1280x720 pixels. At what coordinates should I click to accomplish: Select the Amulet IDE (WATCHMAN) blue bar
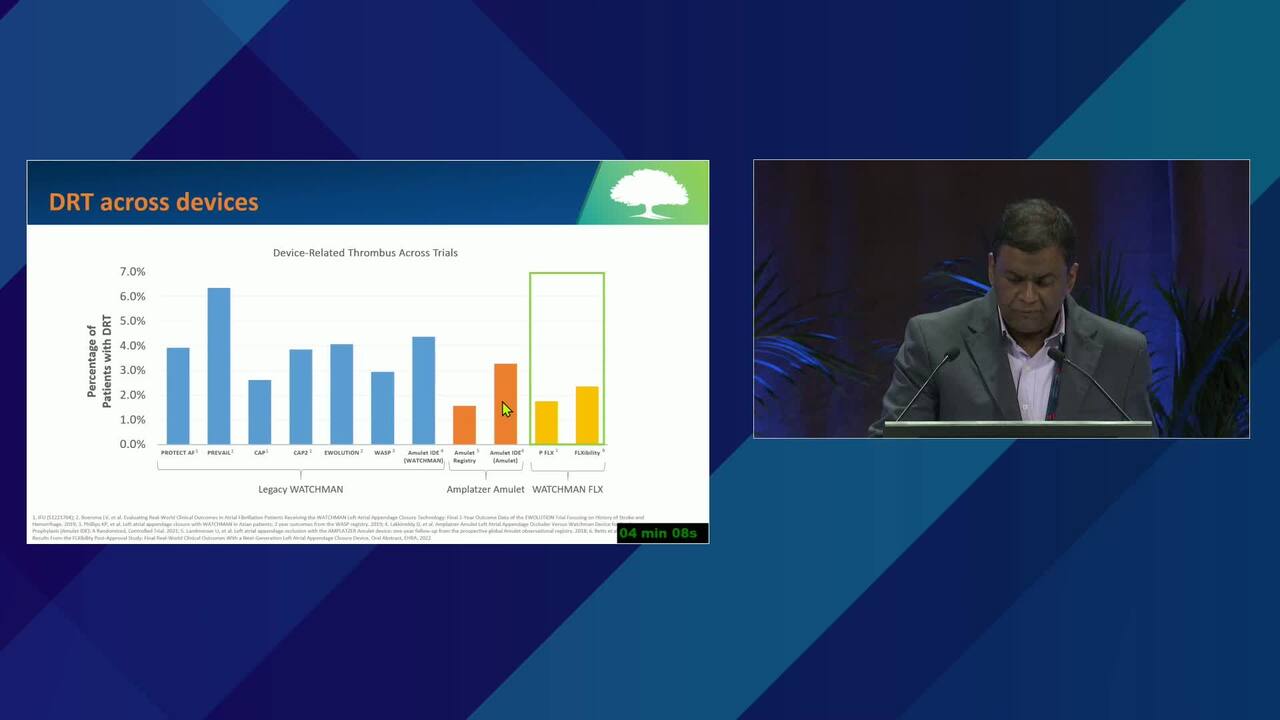pyautogui.click(x=423, y=390)
